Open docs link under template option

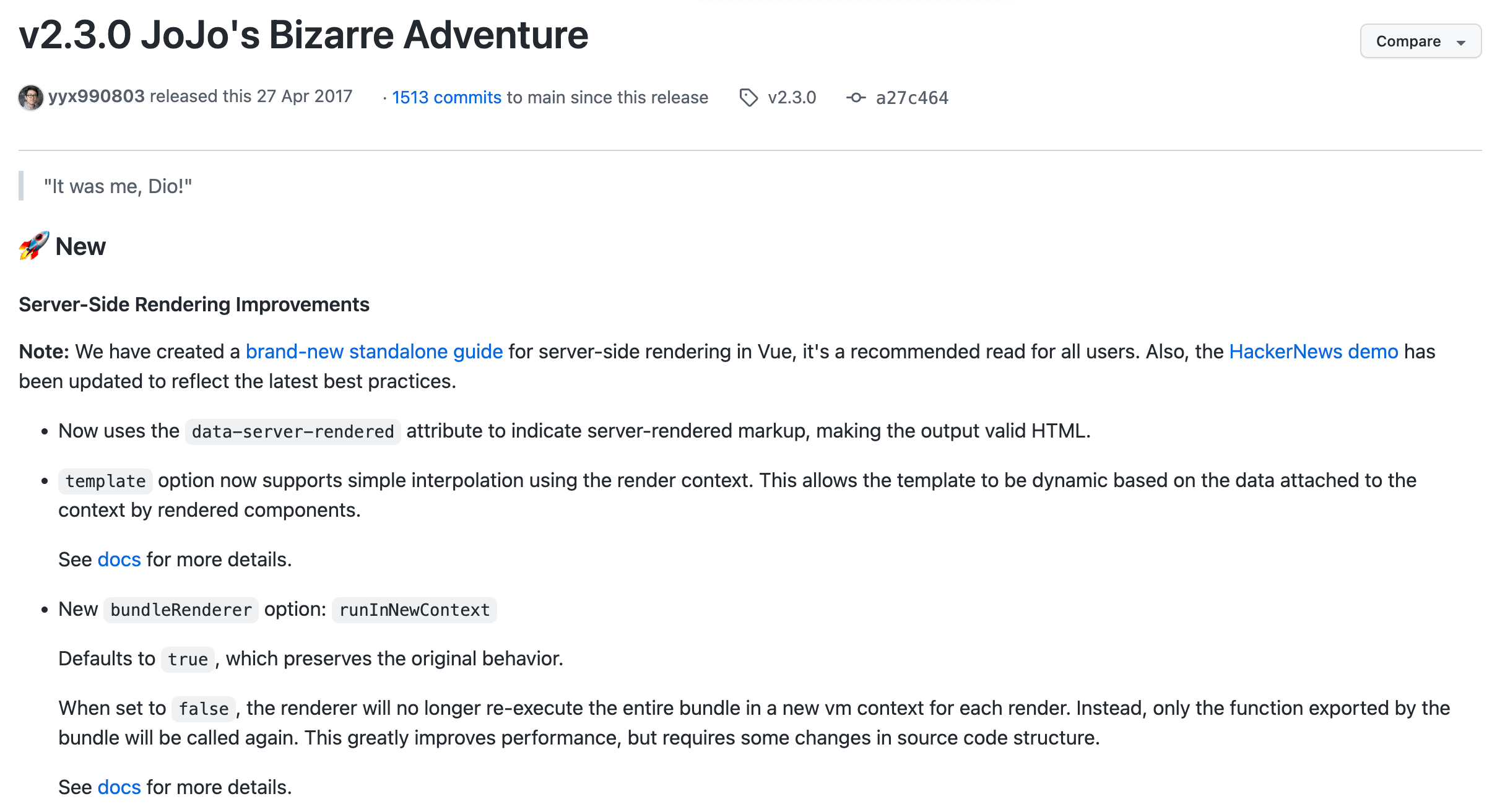tap(119, 559)
